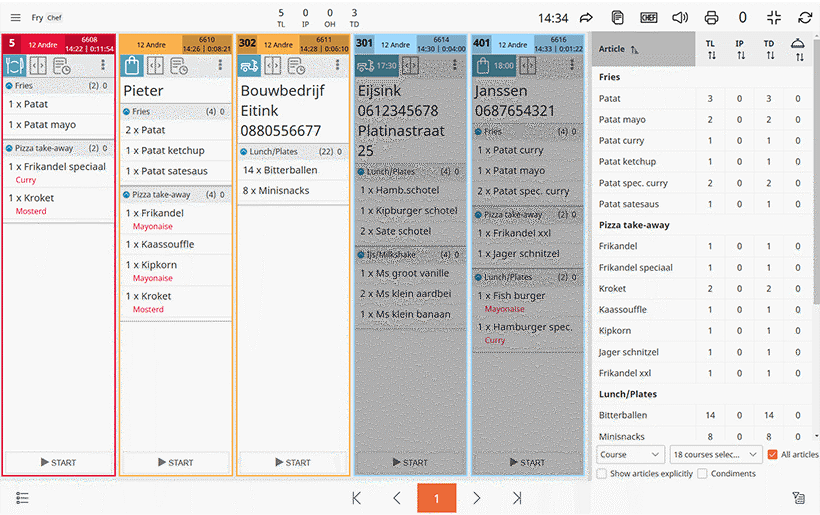The height and width of the screenshot is (515, 820).
Task: Open the Course dropdown
Action: point(630,455)
